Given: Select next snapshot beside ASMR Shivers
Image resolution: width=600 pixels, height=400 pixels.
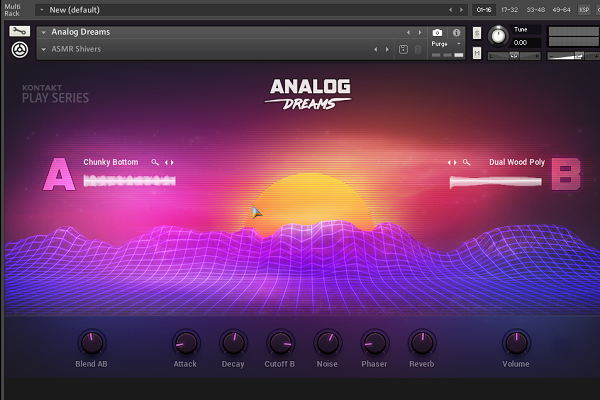Looking at the screenshot, I should coord(387,49).
